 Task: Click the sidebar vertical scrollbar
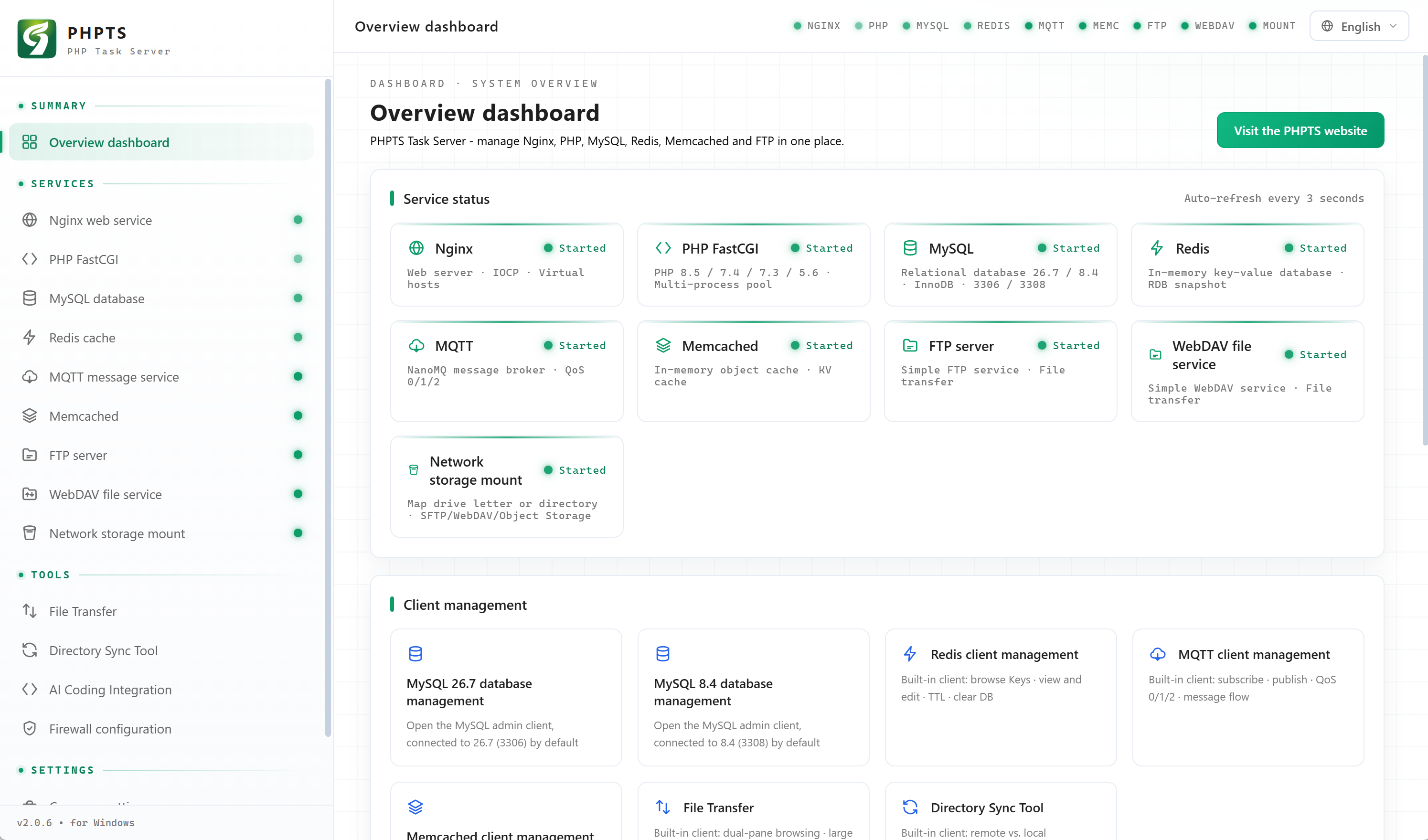328,408
